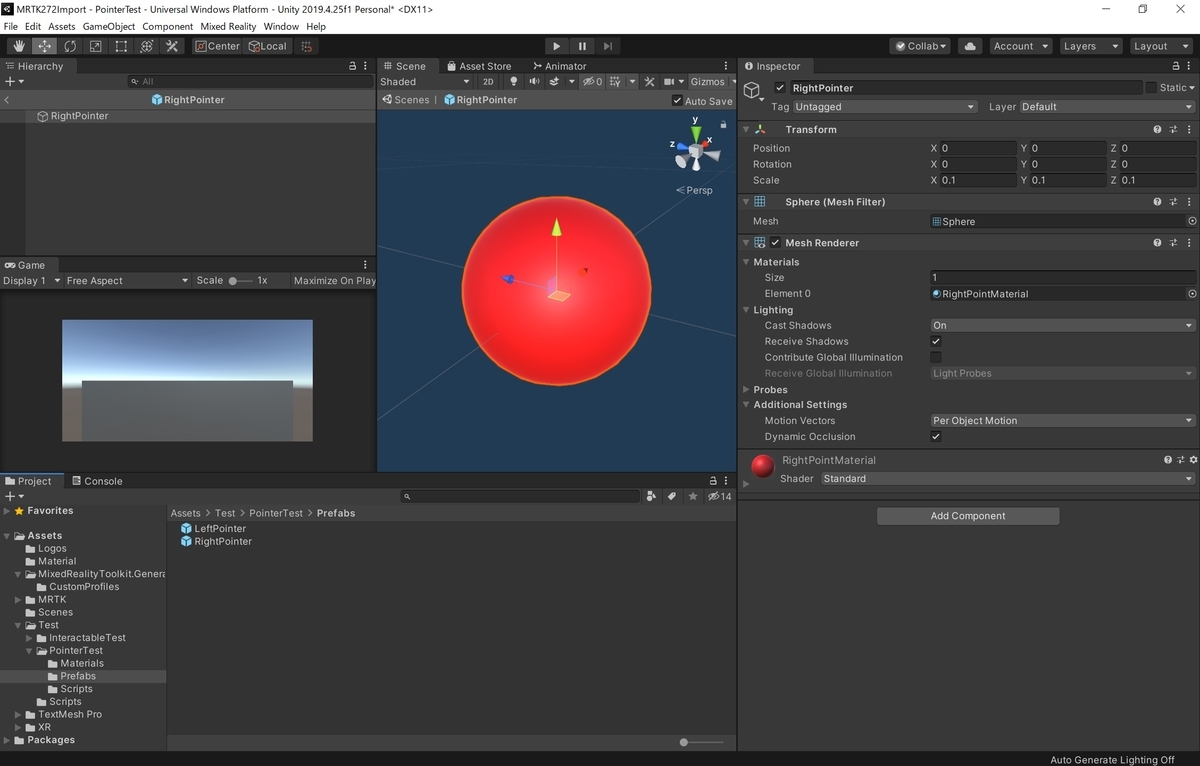Open the Cast Shadows dropdown
The image size is (1200, 766).
(x=1062, y=325)
